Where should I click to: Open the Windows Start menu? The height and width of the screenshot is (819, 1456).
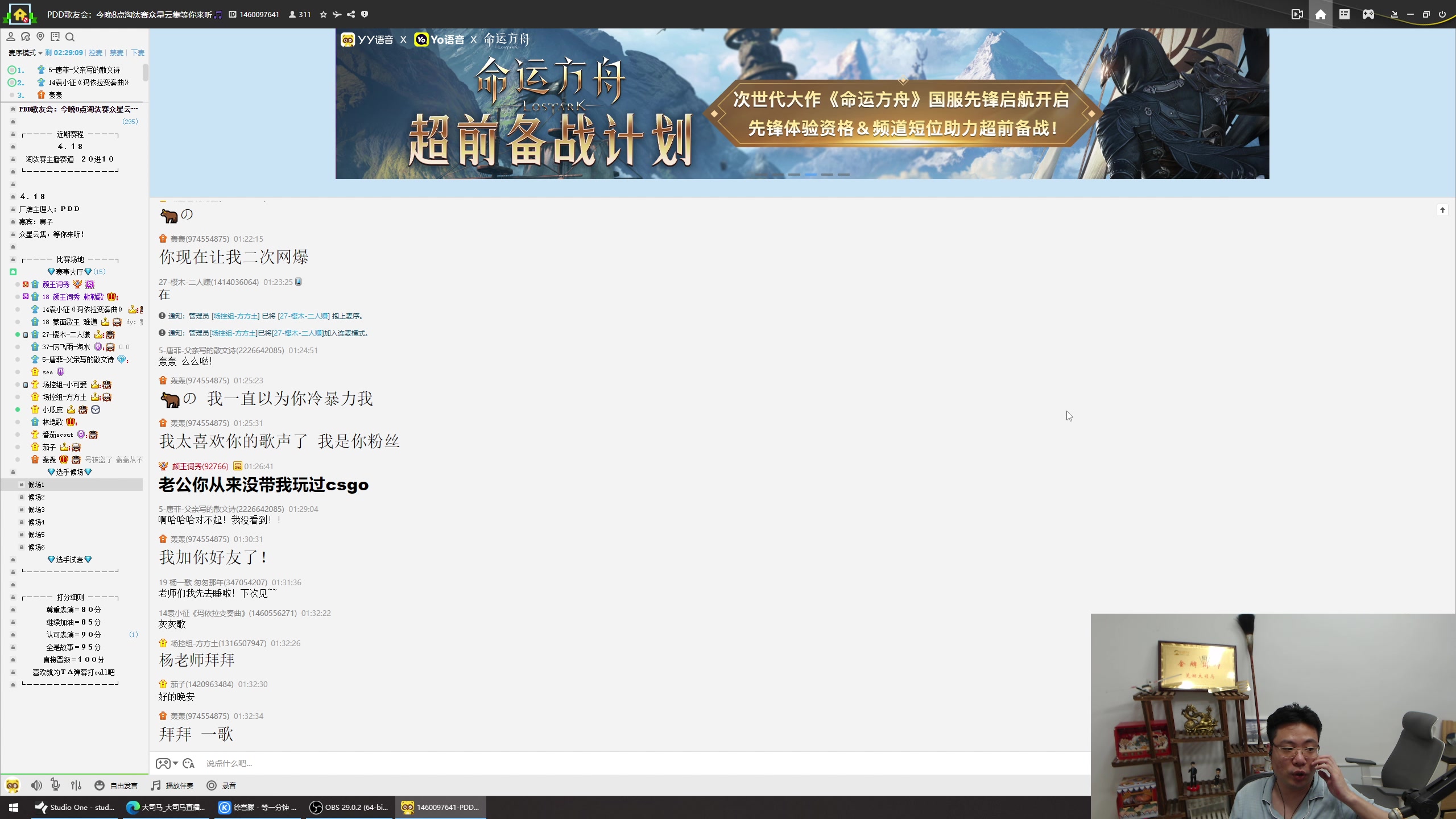coord(14,808)
